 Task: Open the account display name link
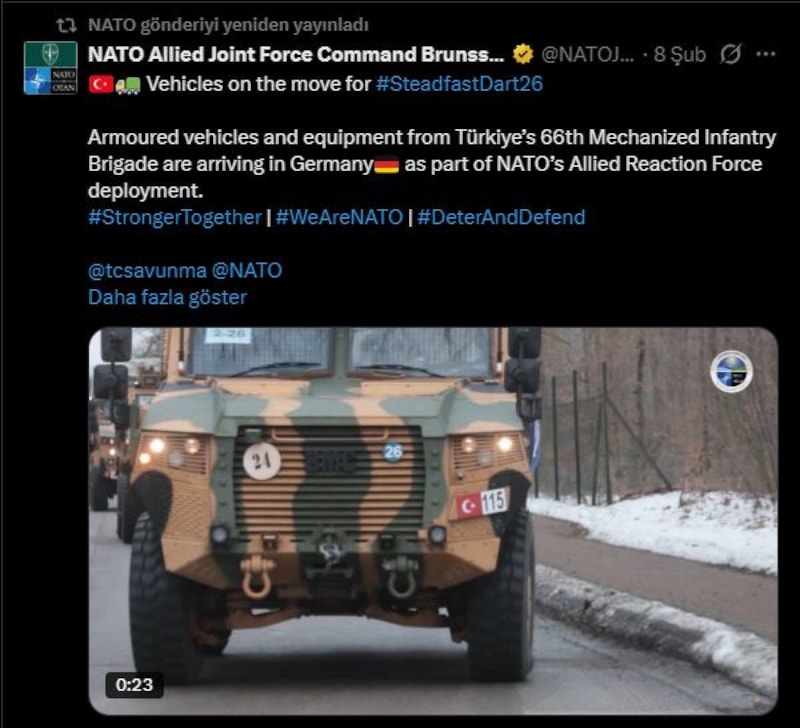point(296,54)
